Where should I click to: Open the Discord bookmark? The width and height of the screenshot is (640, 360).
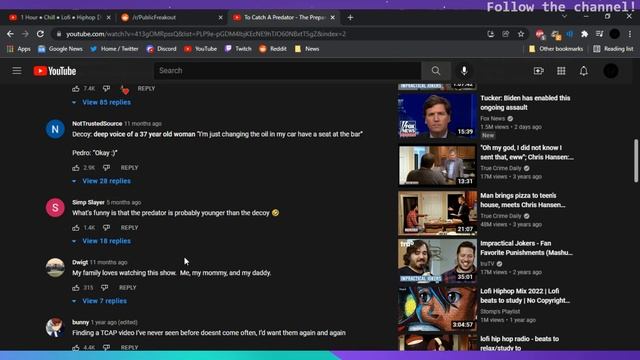(162, 49)
